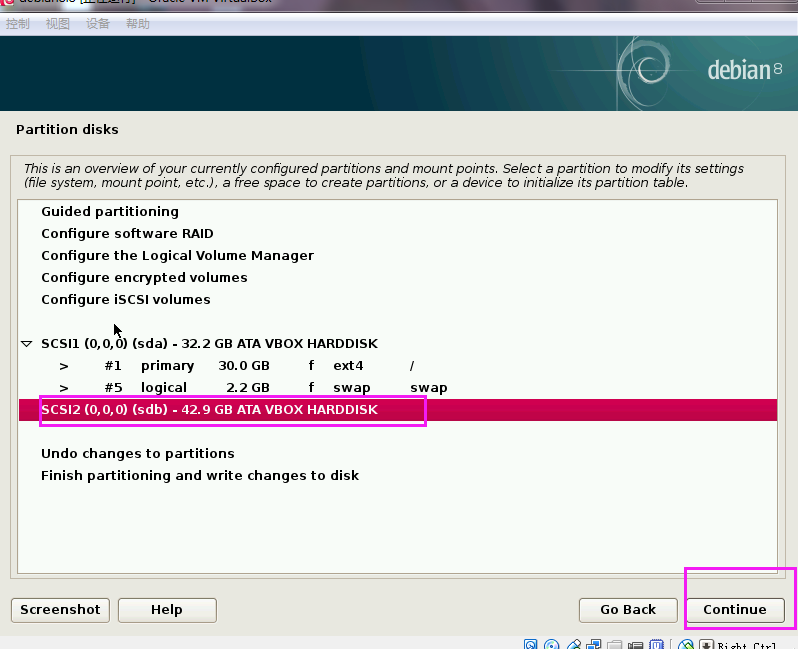This screenshot has height=649, width=798.
Task: Click the optical disc status icon
Action: tap(553, 645)
